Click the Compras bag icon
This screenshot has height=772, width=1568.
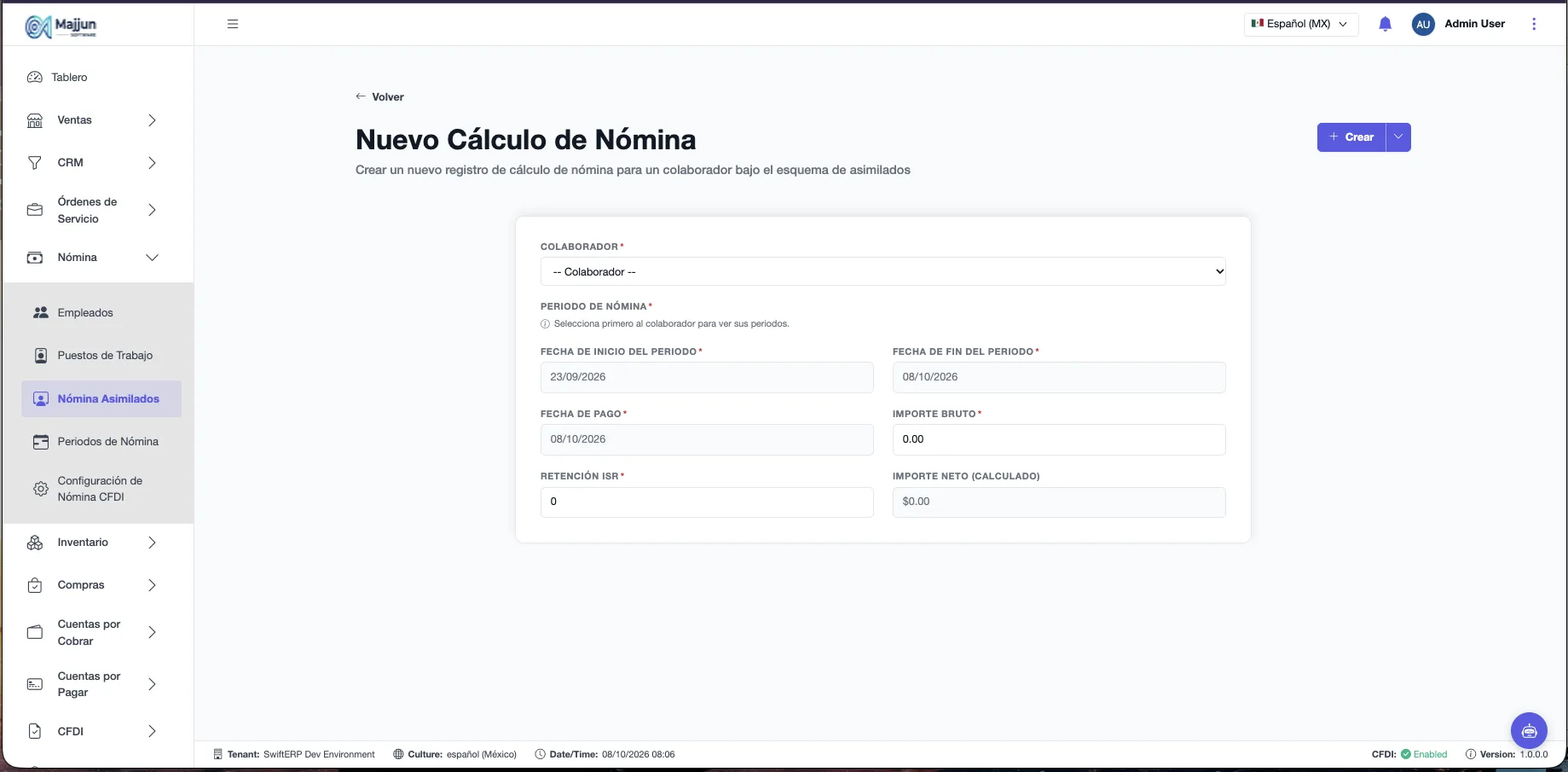[x=35, y=585]
